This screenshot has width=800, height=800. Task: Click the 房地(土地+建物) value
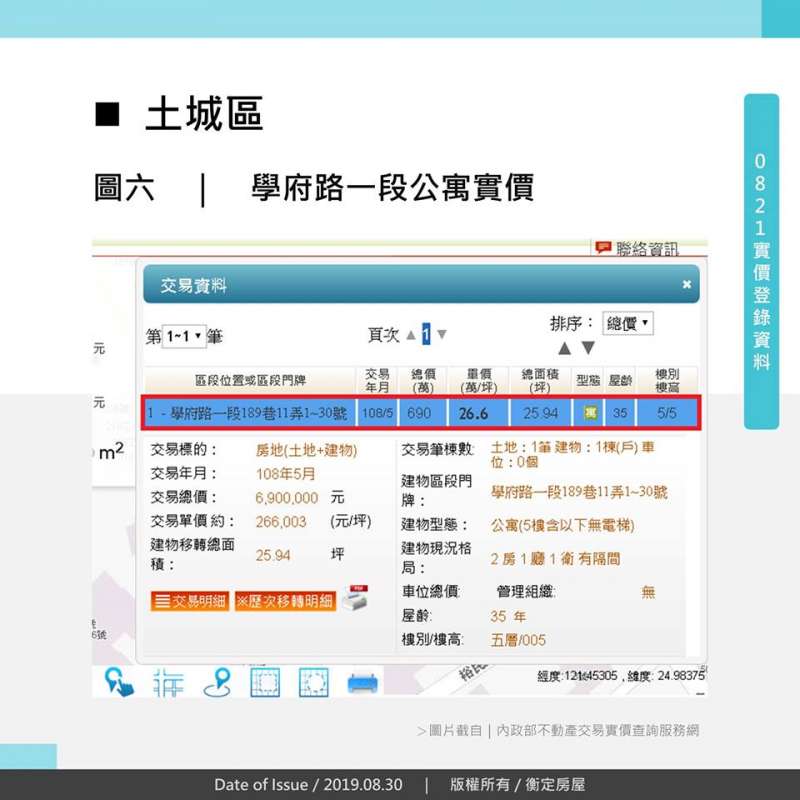[x=306, y=450]
